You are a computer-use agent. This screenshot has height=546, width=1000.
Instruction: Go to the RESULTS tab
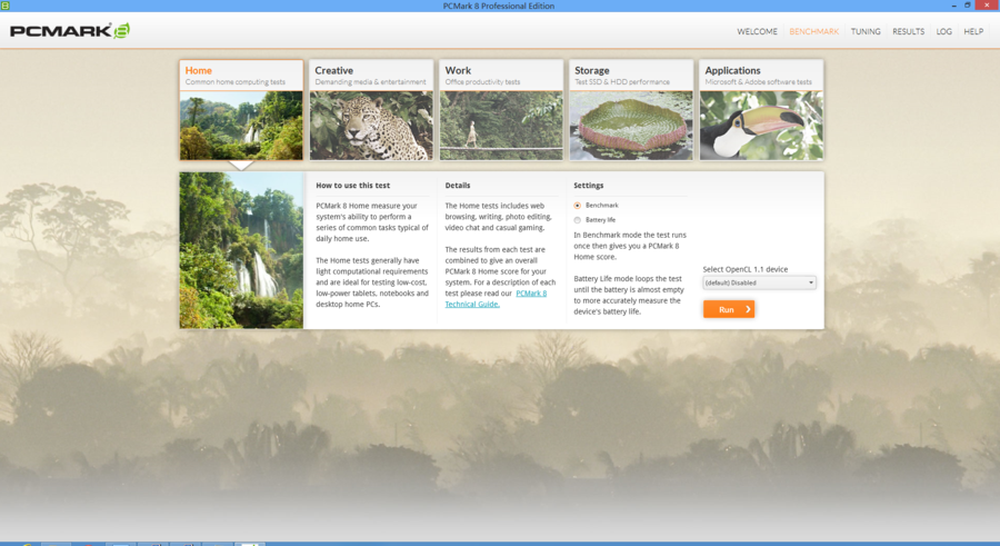click(x=908, y=31)
